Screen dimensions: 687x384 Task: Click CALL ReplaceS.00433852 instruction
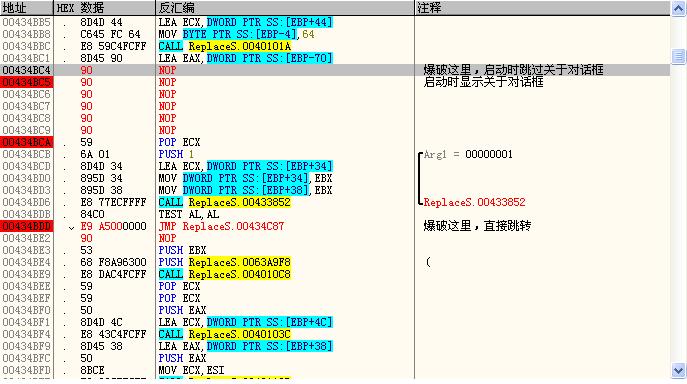(x=224, y=202)
